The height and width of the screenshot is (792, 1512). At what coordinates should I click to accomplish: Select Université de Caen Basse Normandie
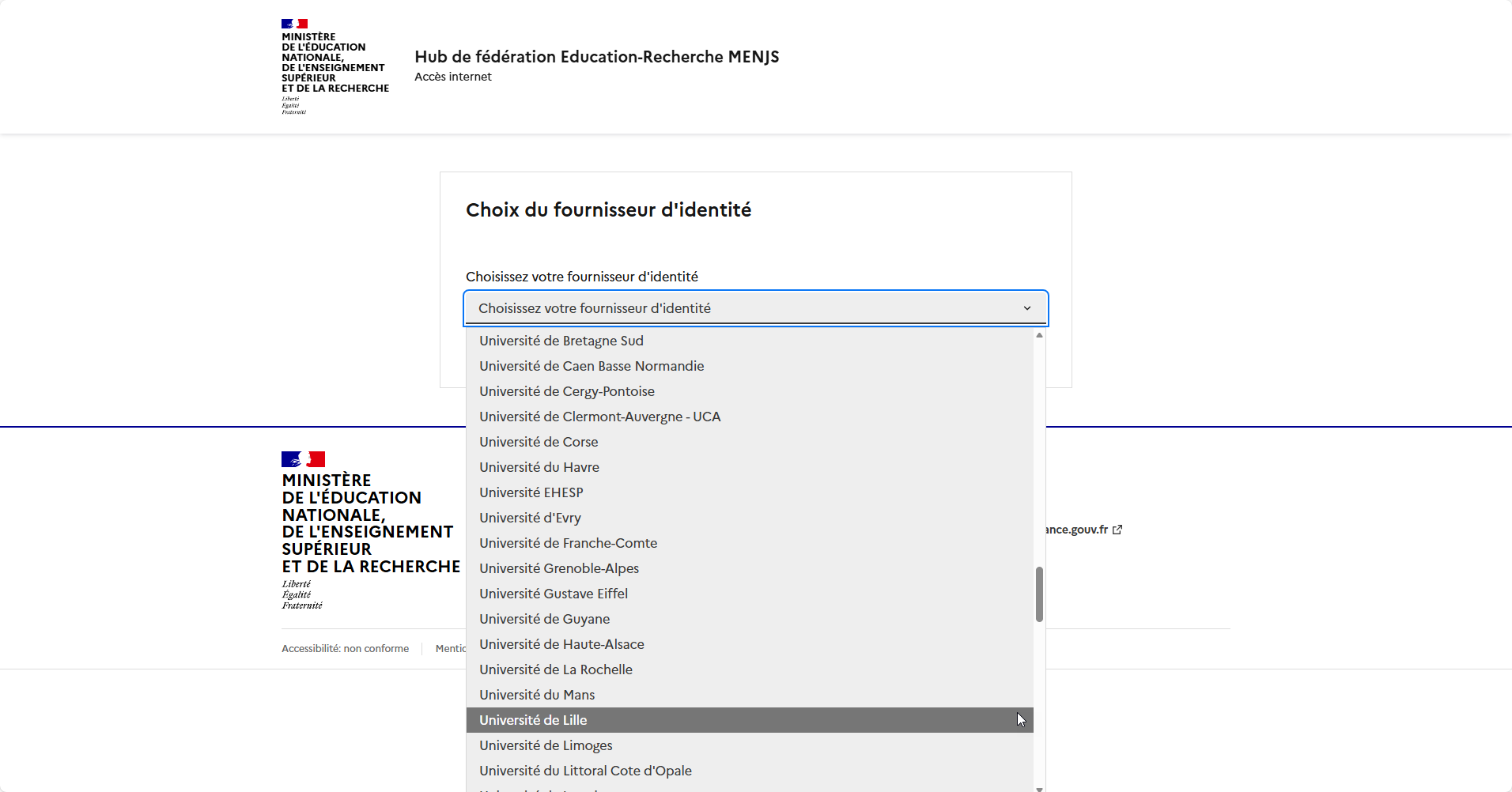pyautogui.click(x=750, y=366)
